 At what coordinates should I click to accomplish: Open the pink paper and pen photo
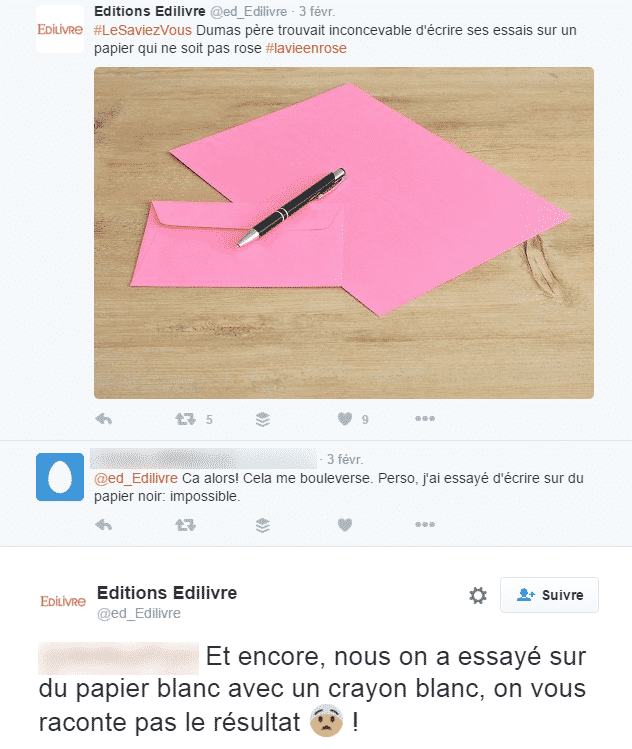click(344, 233)
